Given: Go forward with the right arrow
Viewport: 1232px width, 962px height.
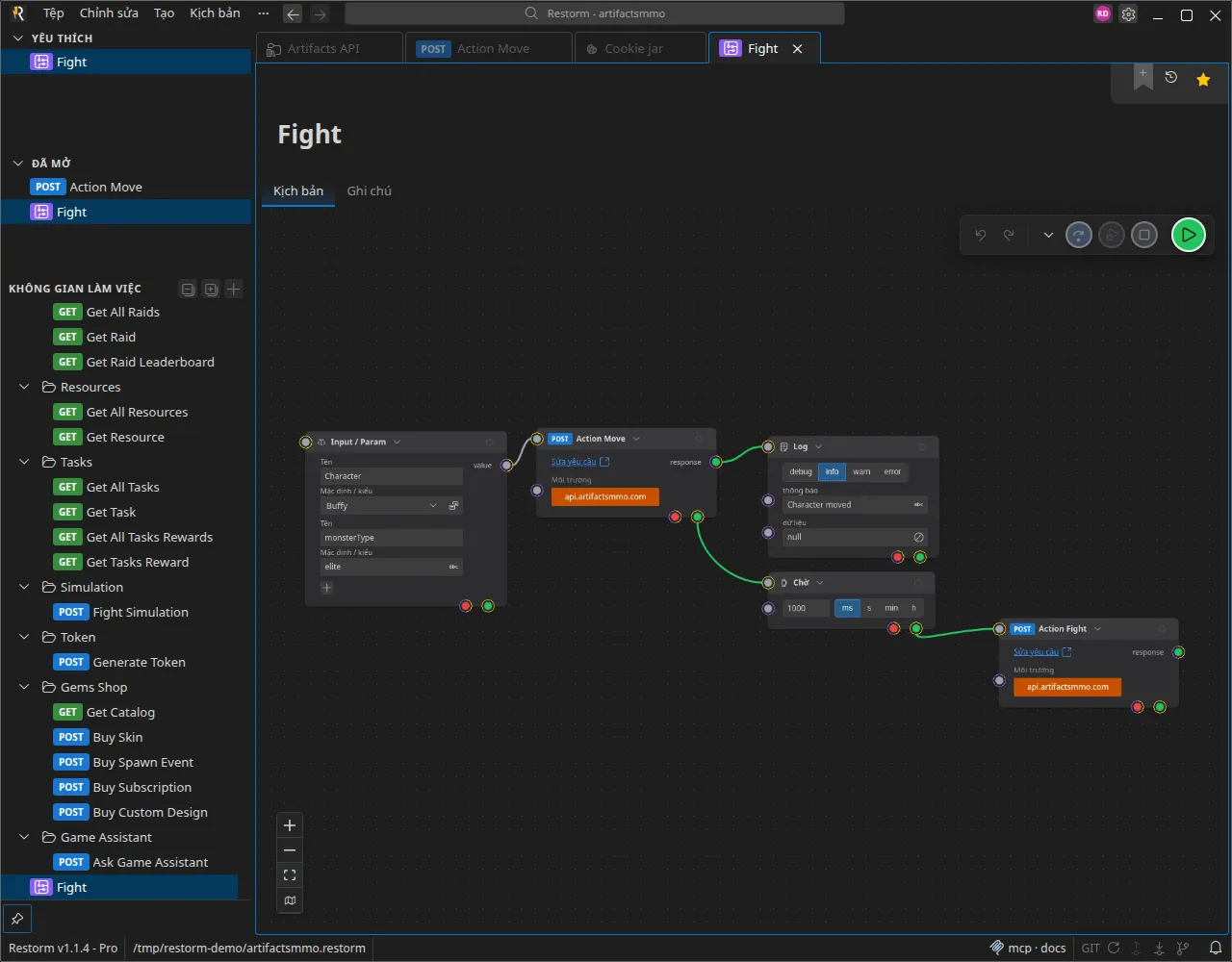Looking at the screenshot, I should [x=321, y=14].
